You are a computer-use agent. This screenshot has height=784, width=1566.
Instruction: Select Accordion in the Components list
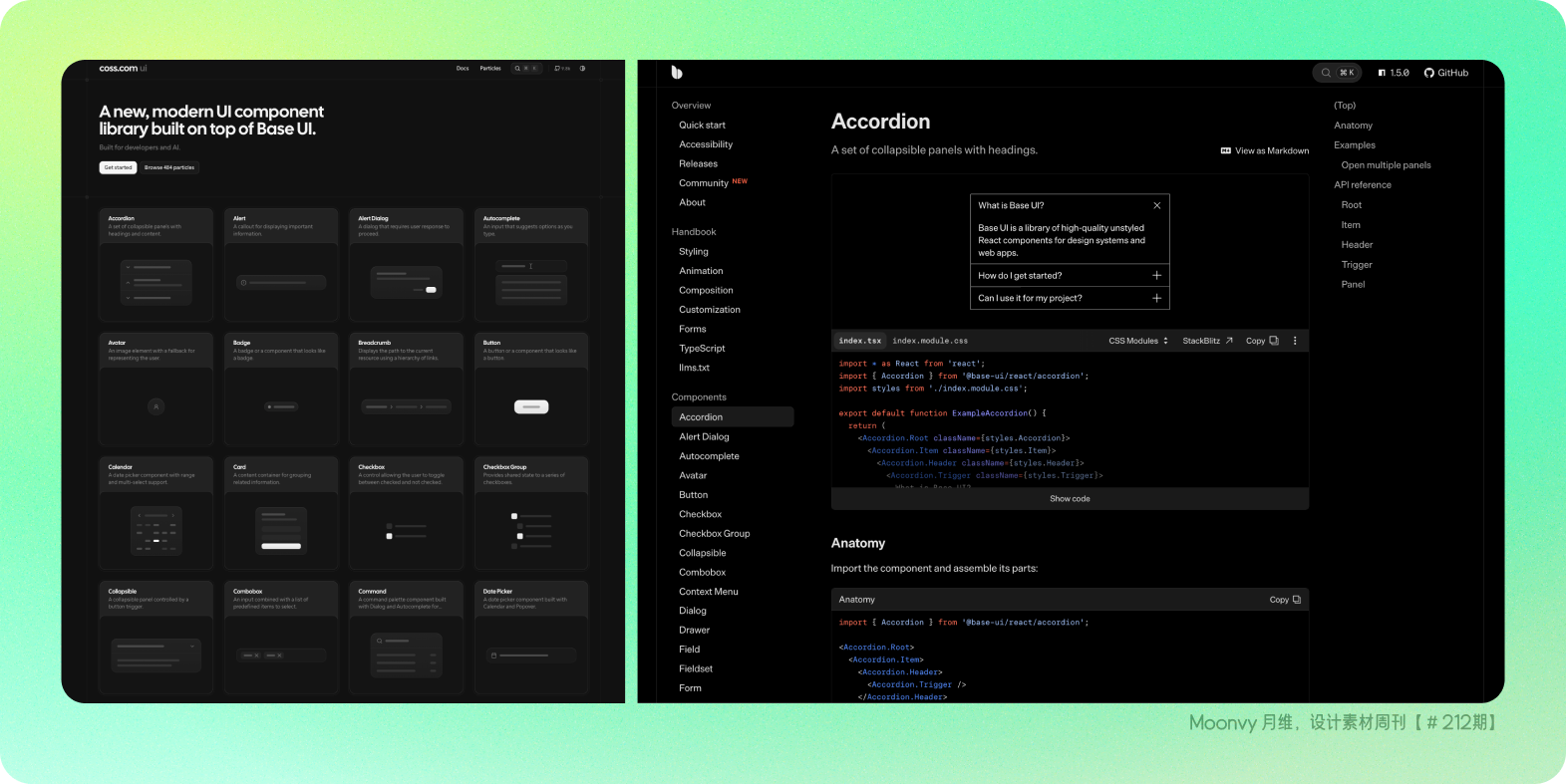click(x=733, y=417)
